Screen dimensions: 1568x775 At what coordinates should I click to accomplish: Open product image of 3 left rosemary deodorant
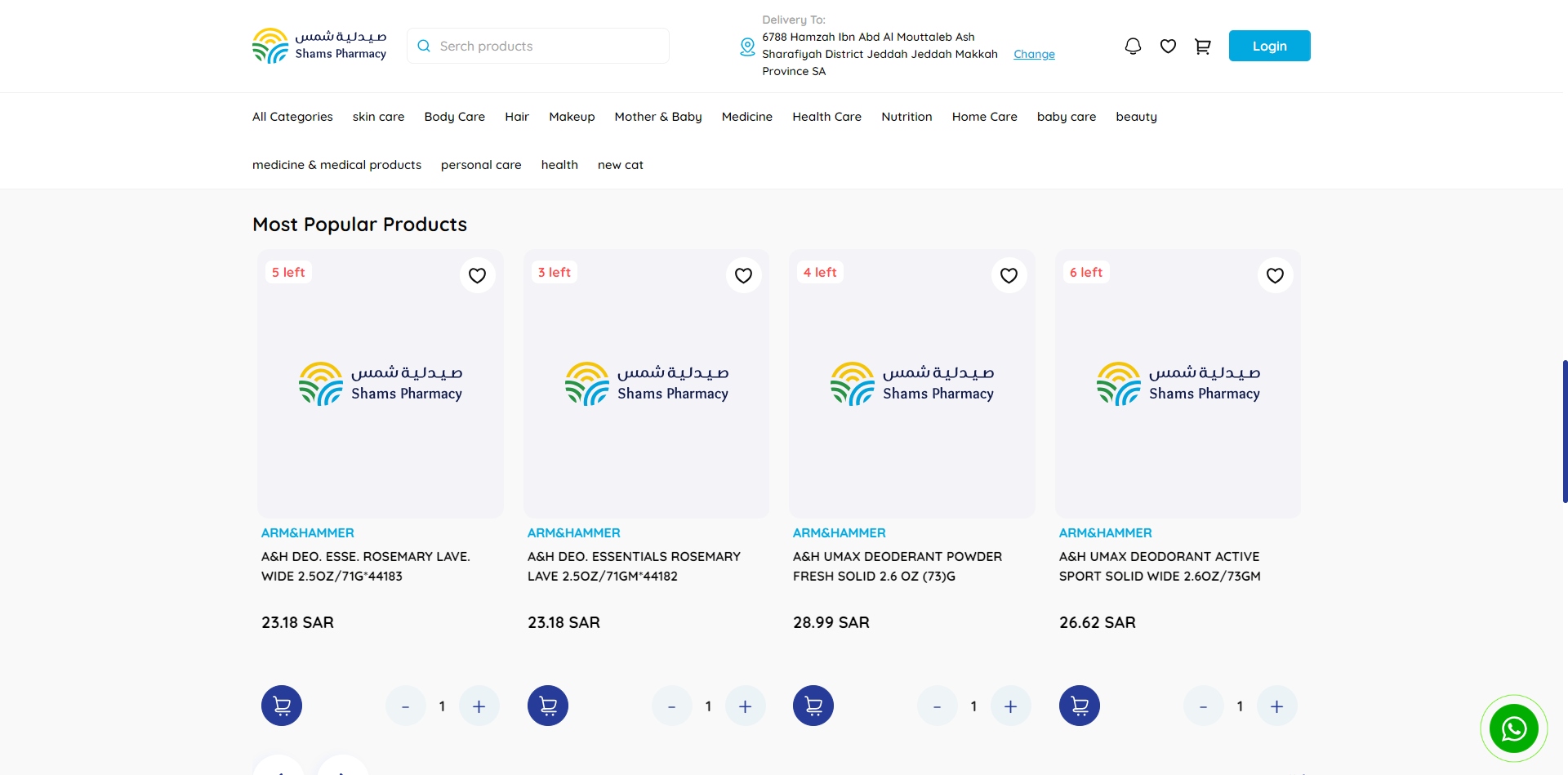click(x=647, y=384)
